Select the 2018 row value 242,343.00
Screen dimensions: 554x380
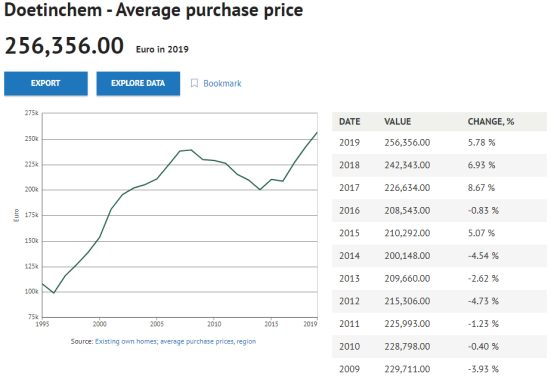point(407,165)
